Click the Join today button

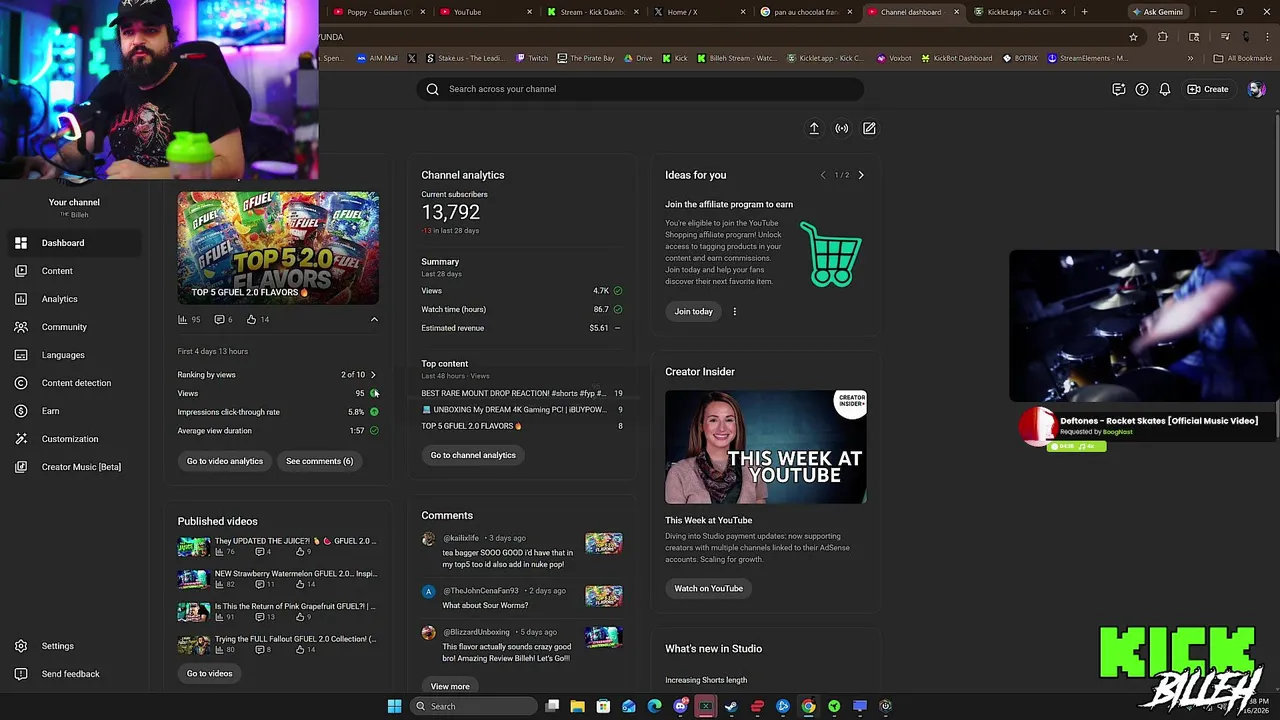(693, 311)
